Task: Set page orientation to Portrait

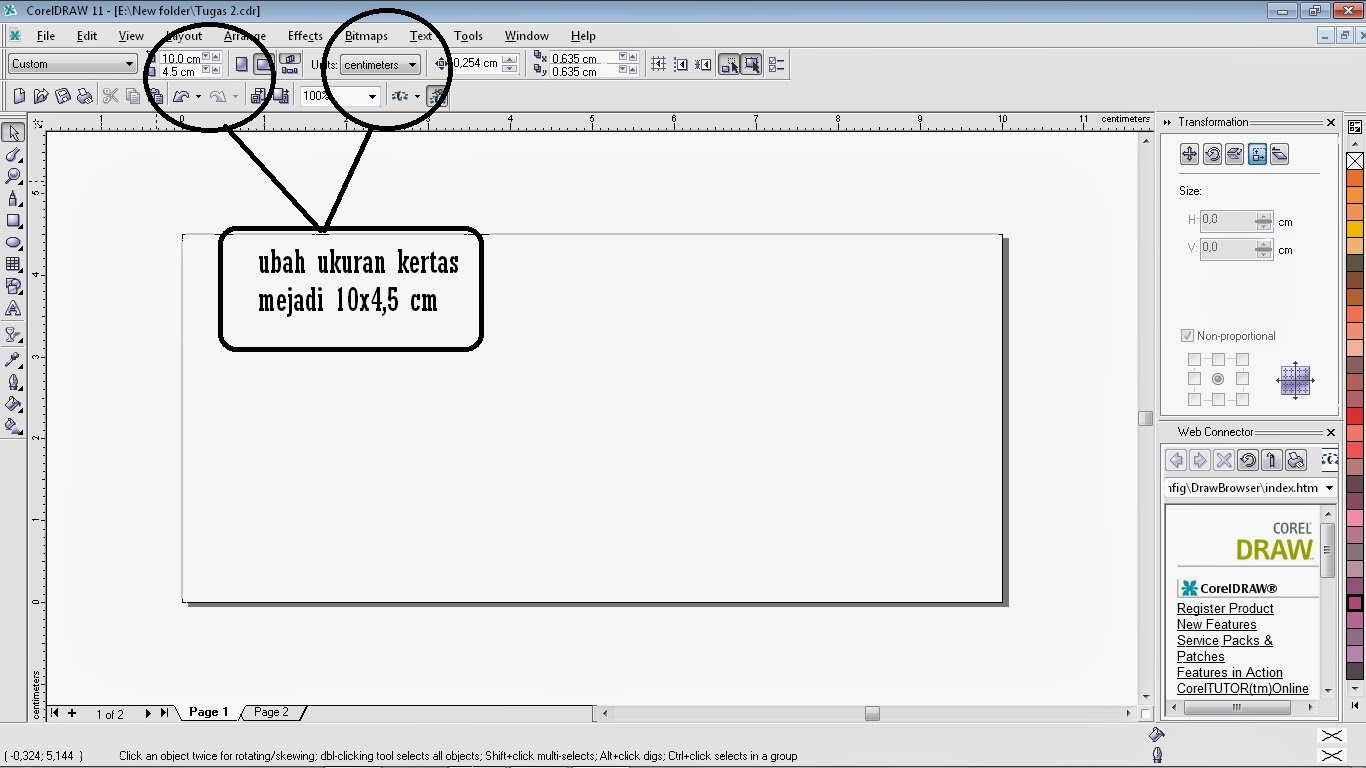Action: (x=241, y=64)
